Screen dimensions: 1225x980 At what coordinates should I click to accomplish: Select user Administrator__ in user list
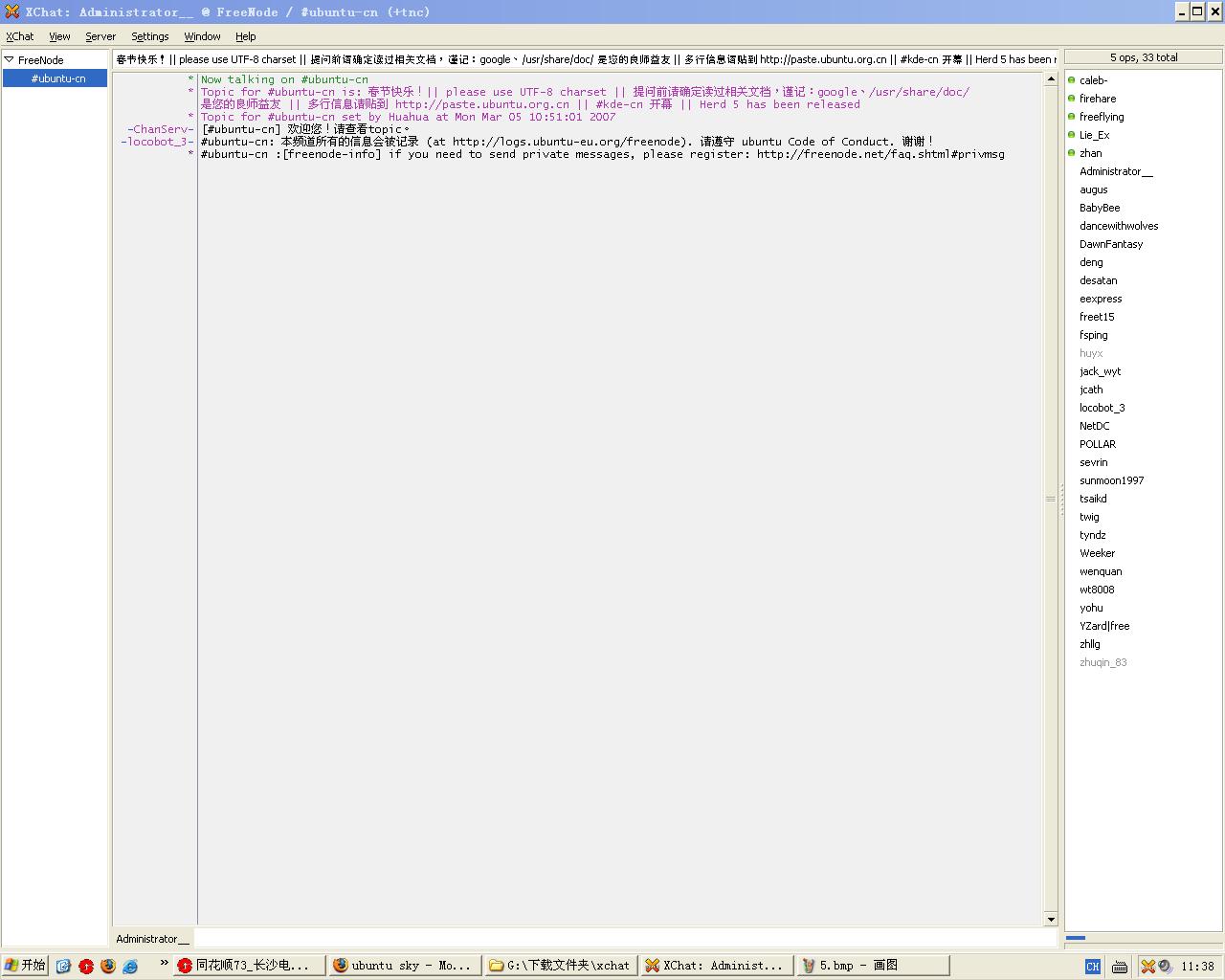pos(1116,171)
